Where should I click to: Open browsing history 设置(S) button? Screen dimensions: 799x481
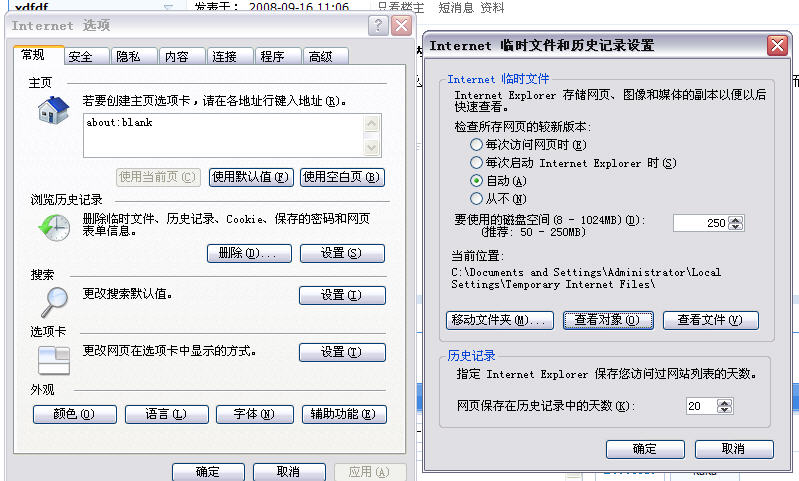coord(342,253)
